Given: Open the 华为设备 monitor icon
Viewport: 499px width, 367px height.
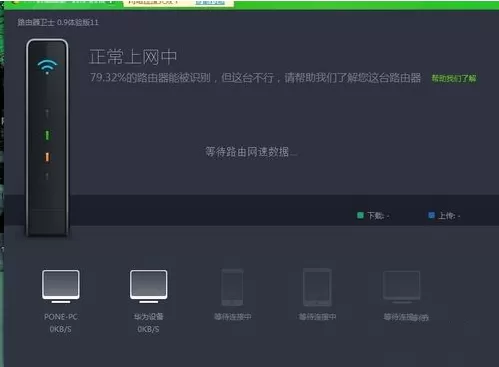Looking at the screenshot, I should 149,286.
